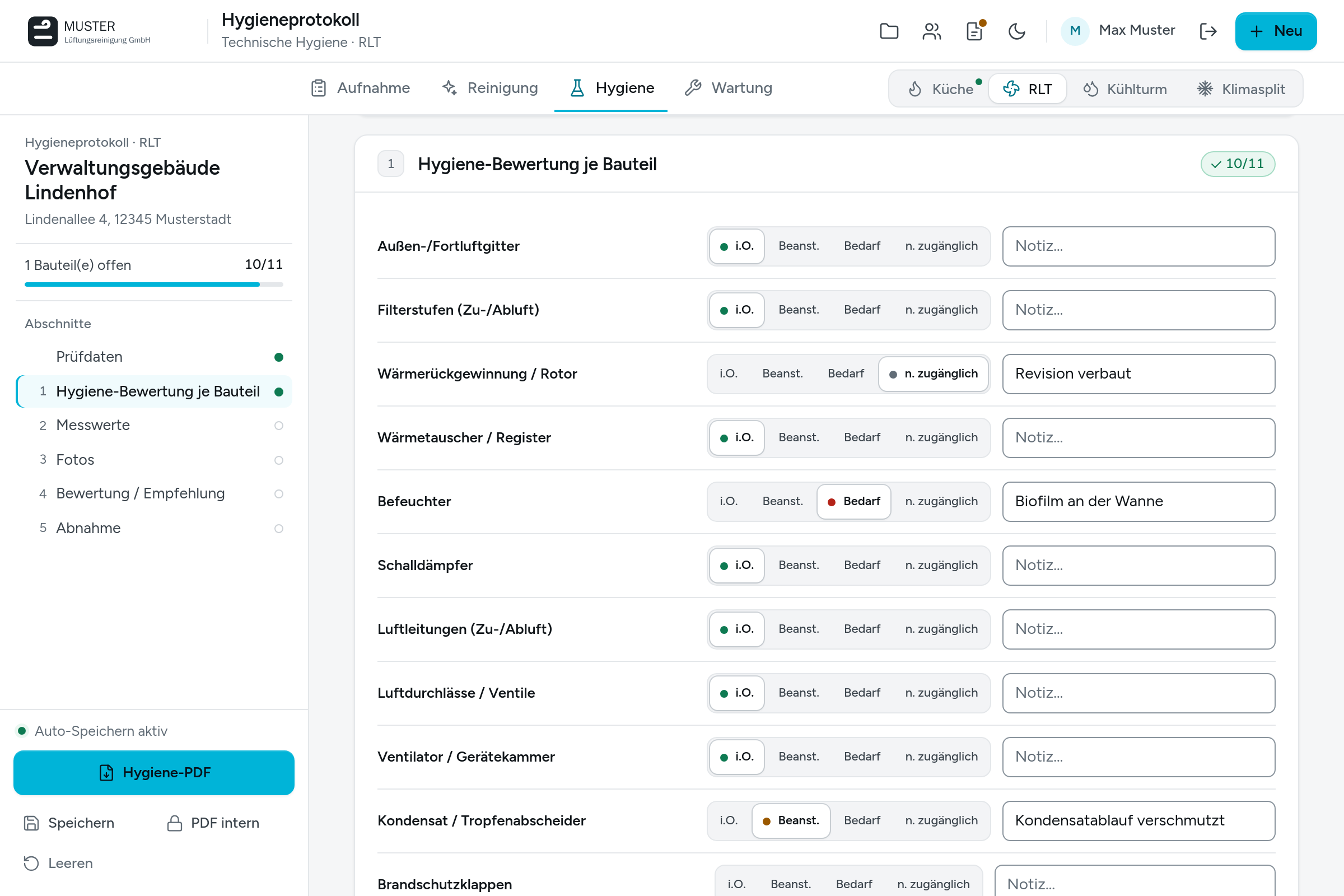
Task: Toggle dark mode moon icon
Action: (1017, 31)
